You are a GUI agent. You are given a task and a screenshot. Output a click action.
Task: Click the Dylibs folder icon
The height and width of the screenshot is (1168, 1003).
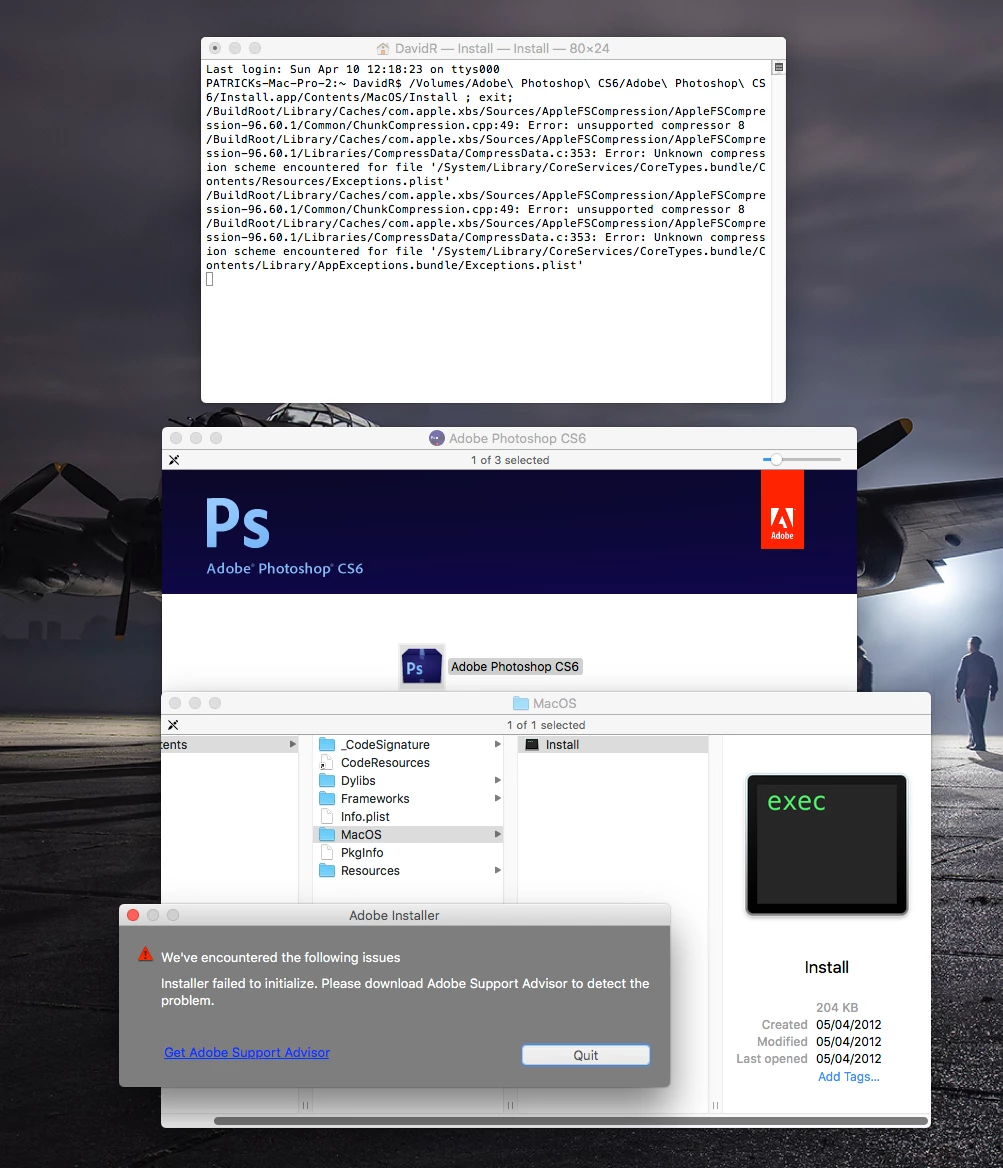point(326,780)
